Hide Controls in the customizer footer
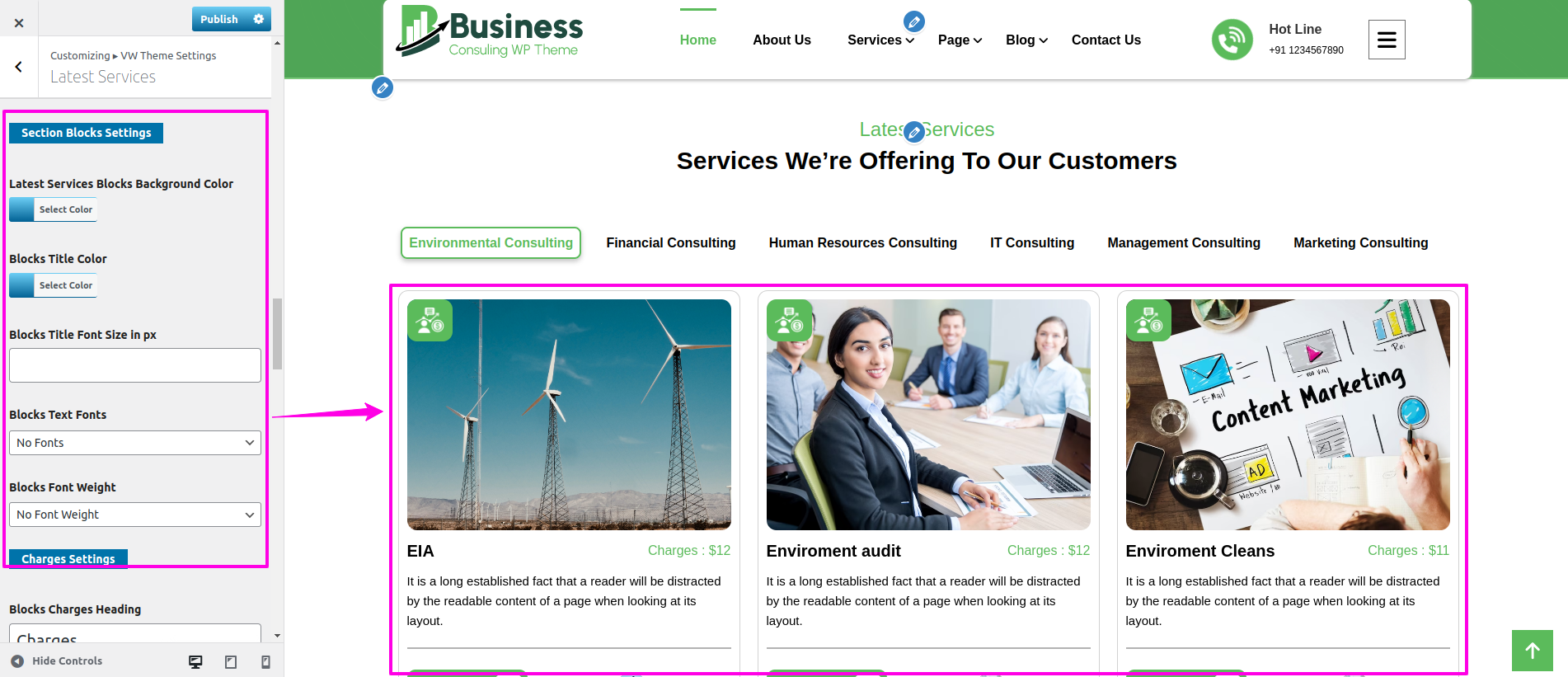The image size is (1568, 677). 56,661
